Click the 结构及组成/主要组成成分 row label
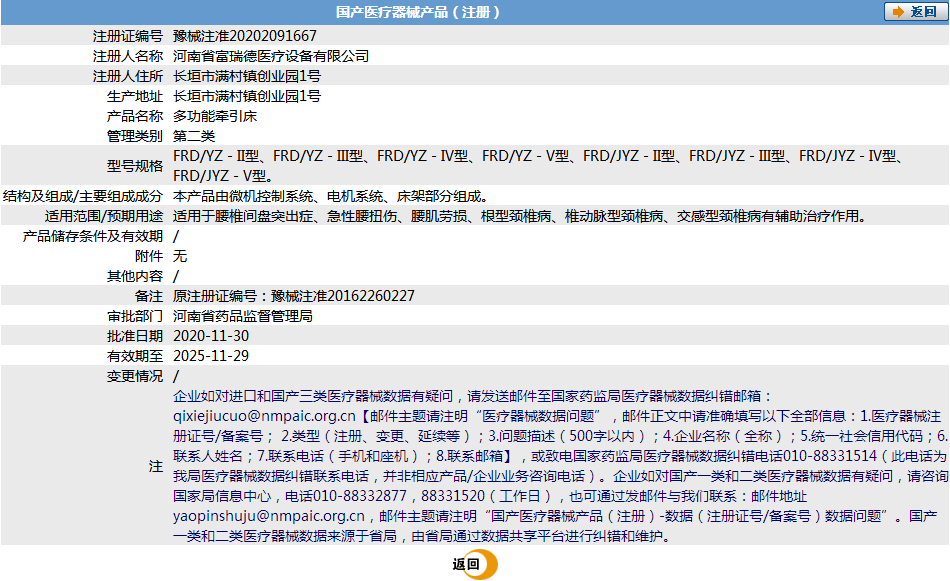Screen dimensions: 950x581 point(83,196)
